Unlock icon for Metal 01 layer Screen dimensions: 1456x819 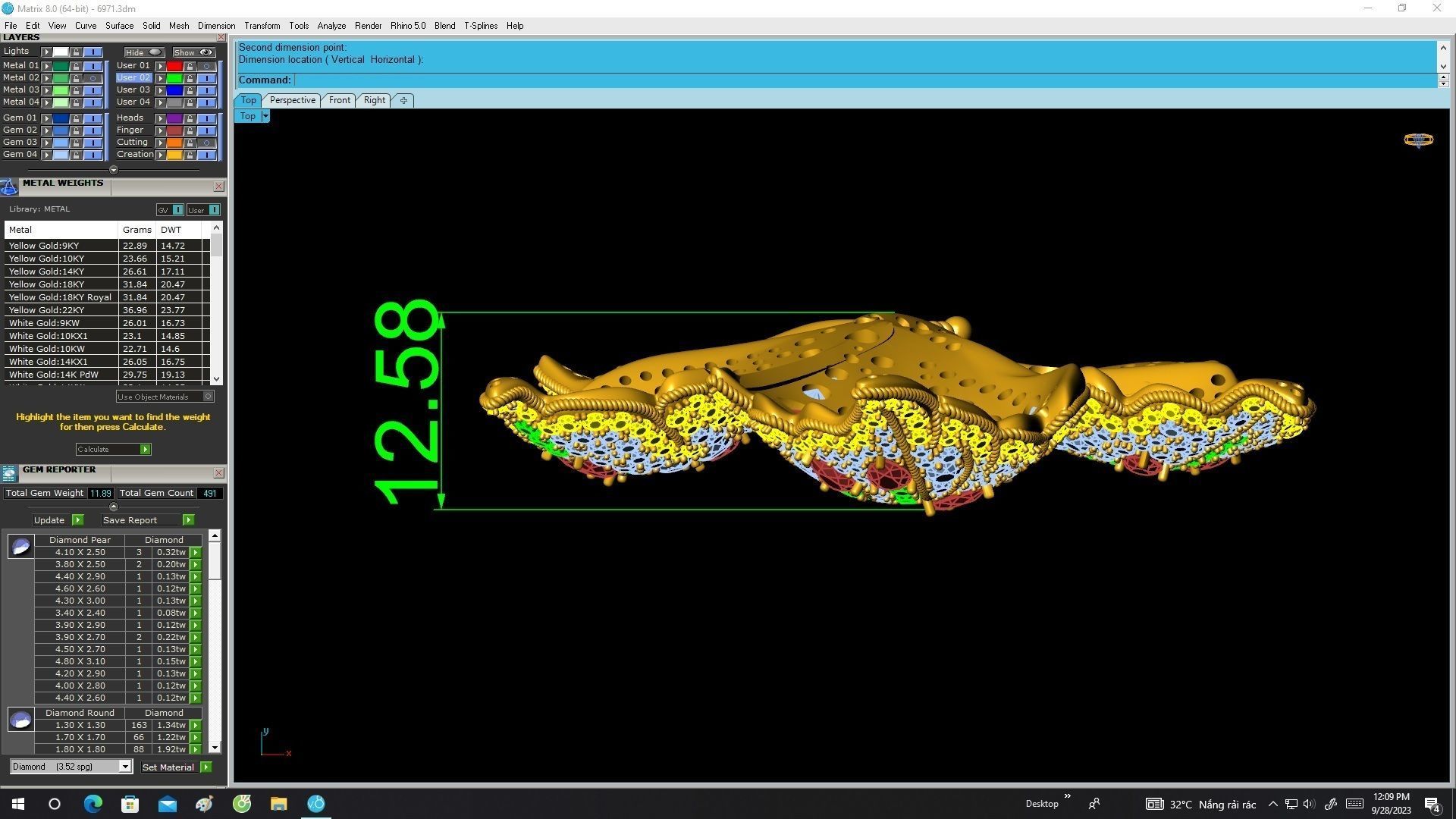coord(76,66)
